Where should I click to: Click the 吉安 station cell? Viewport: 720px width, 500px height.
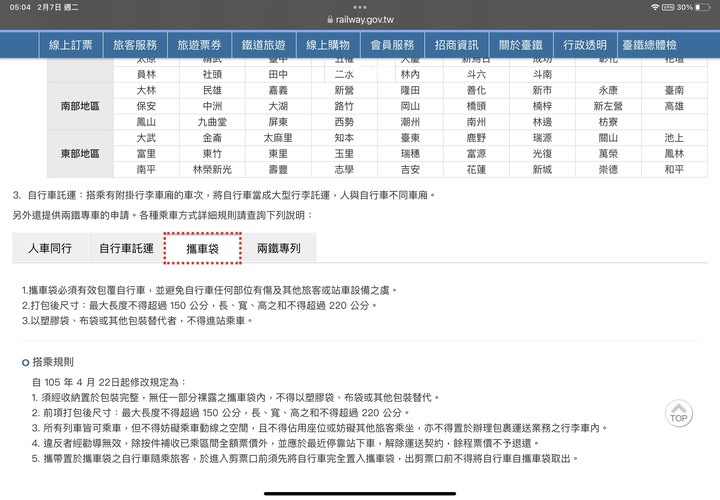(410, 169)
